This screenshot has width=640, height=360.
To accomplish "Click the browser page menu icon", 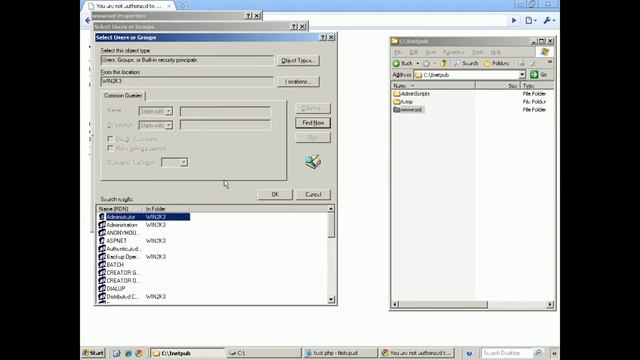I will point(531,20).
